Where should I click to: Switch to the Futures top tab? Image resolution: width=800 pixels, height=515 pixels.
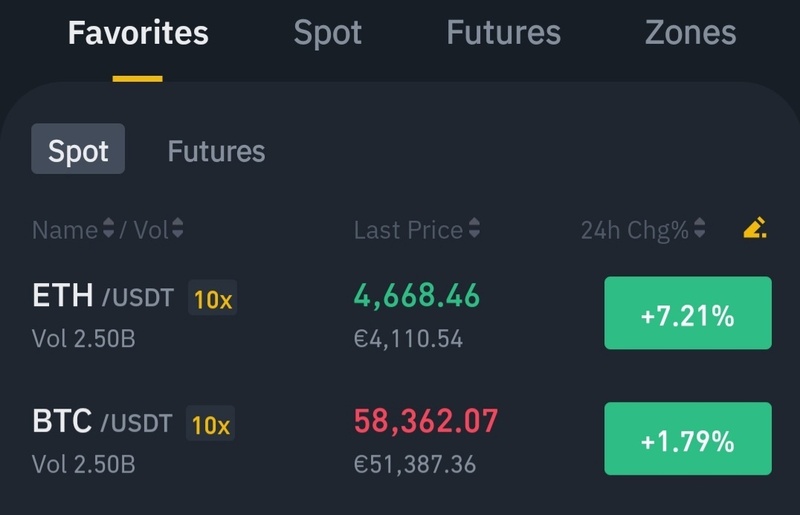(503, 33)
